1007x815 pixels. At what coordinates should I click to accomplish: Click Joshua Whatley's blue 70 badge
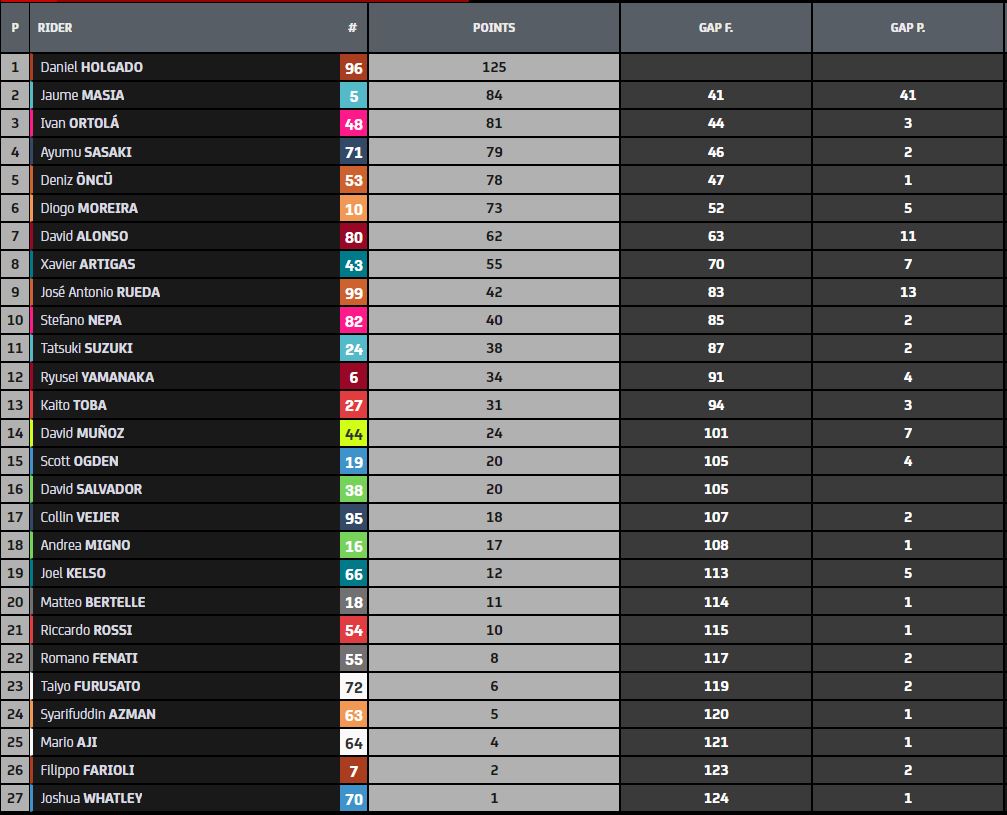click(x=353, y=799)
